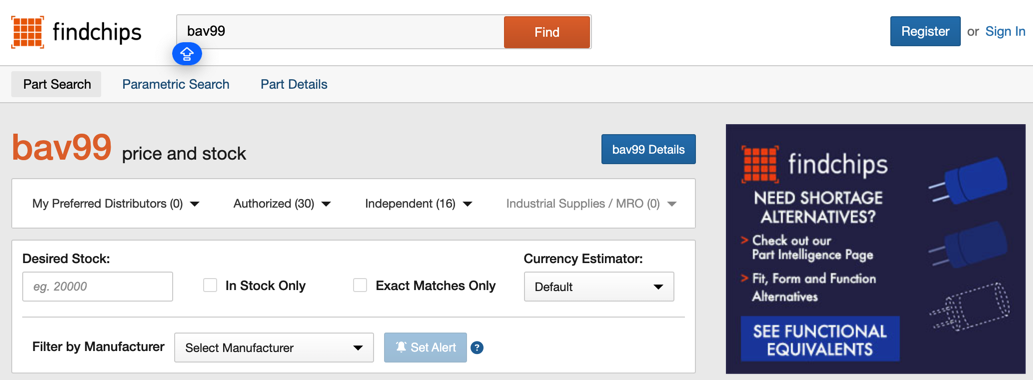Expand Independent (16) dropdown

click(x=418, y=204)
